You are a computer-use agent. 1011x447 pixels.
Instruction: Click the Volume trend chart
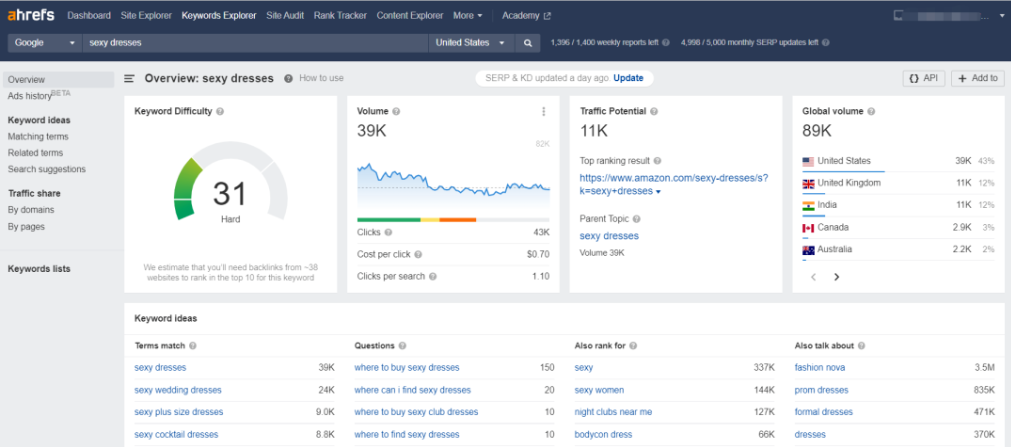[453, 188]
